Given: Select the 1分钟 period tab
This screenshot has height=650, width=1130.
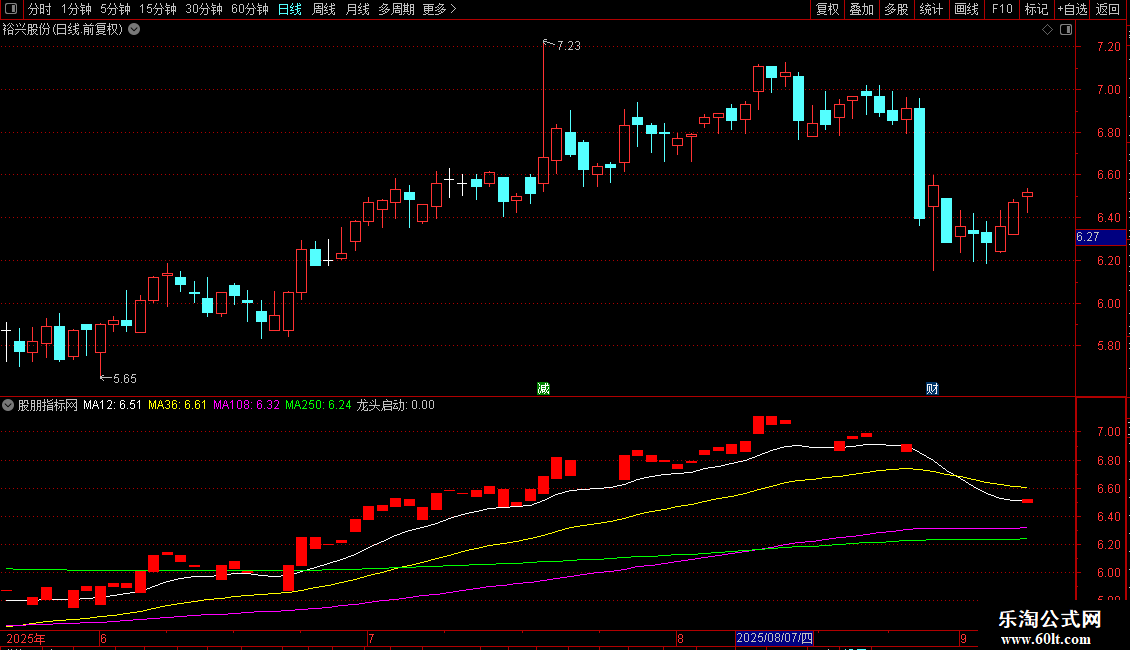Looking at the screenshot, I should 76,9.
